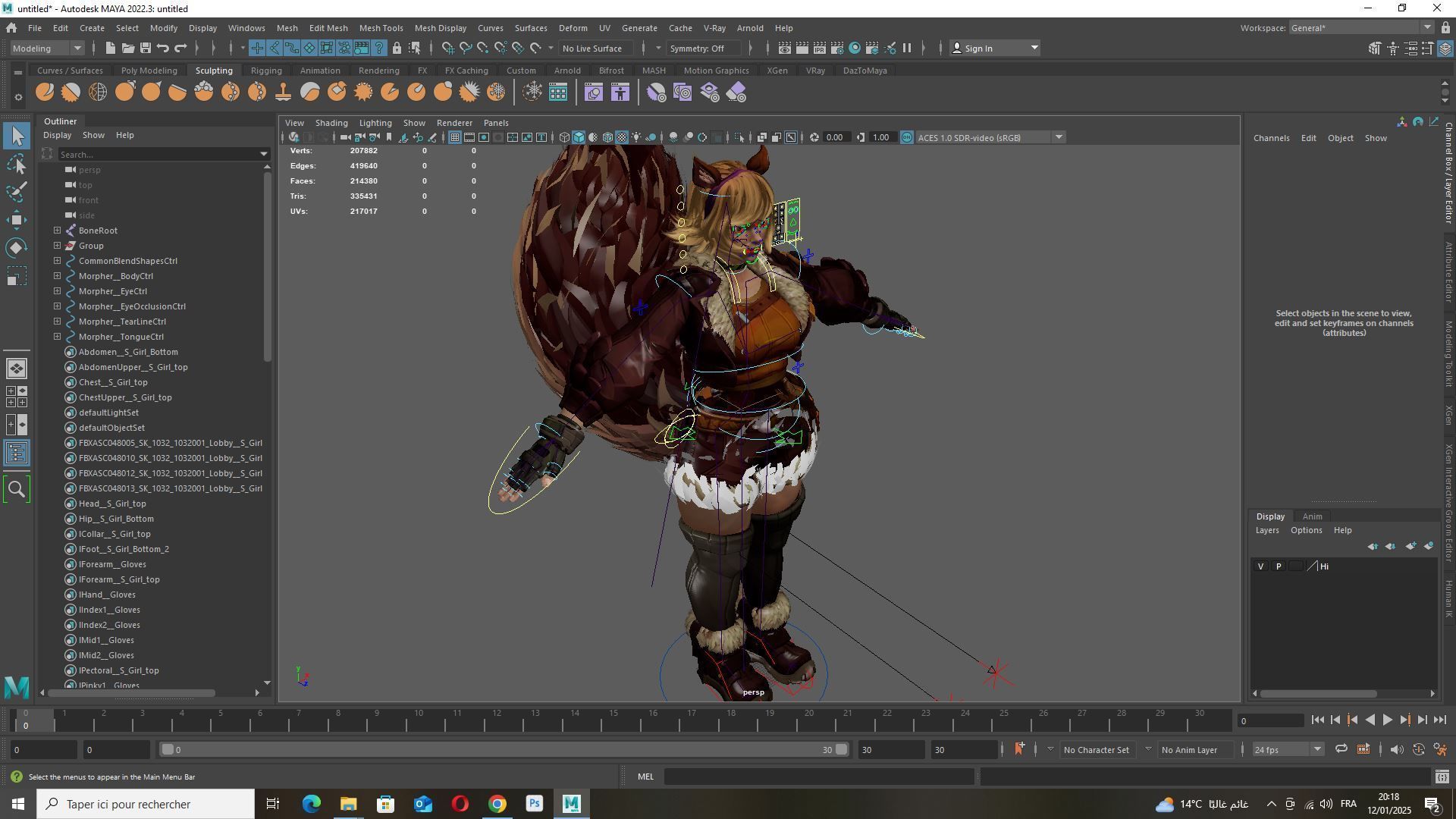
Task: Toggle layer Hi playback P box
Action: pos(1279,566)
